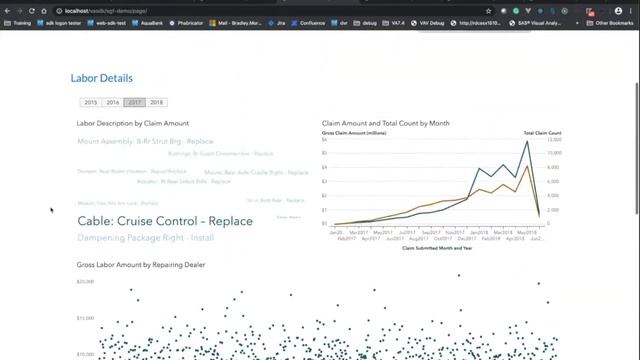Open the browser home page icon
The image size is (640, 360).
tap(44, 11)
